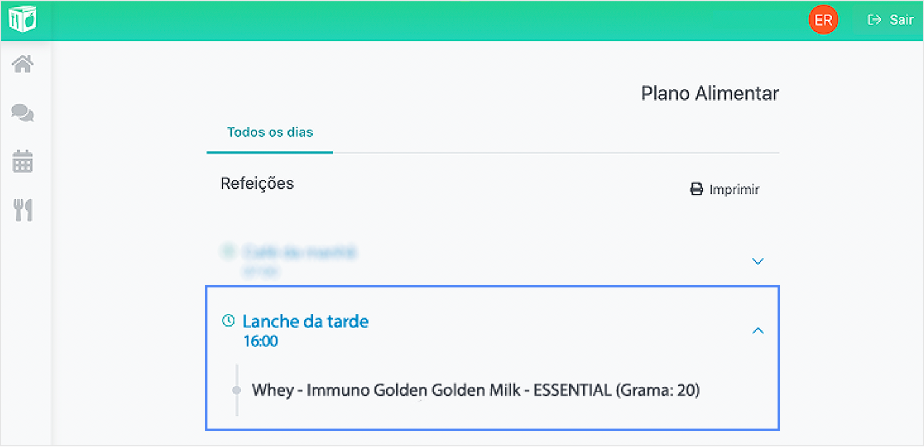
Task: Expand the blurred meal above Lanche da tarde
Action: click(x=757, y=261)
